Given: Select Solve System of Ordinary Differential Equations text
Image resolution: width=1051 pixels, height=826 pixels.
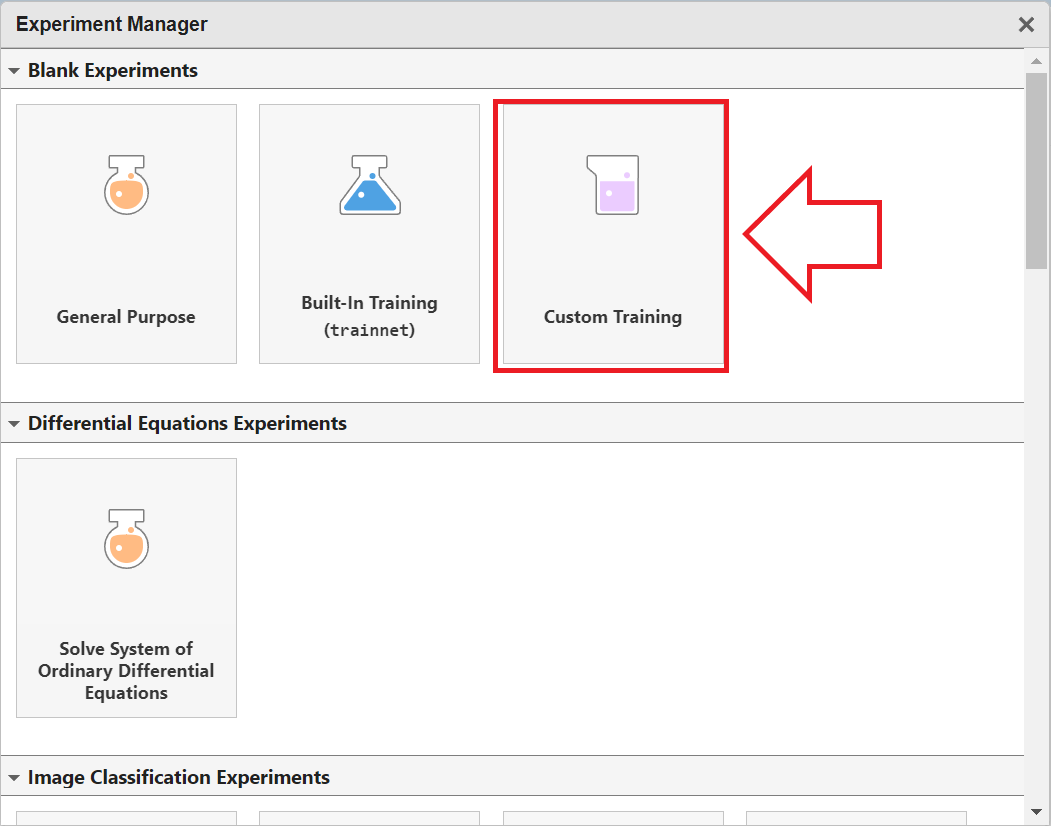Looking at the screenshot, I should coord(126,670).
